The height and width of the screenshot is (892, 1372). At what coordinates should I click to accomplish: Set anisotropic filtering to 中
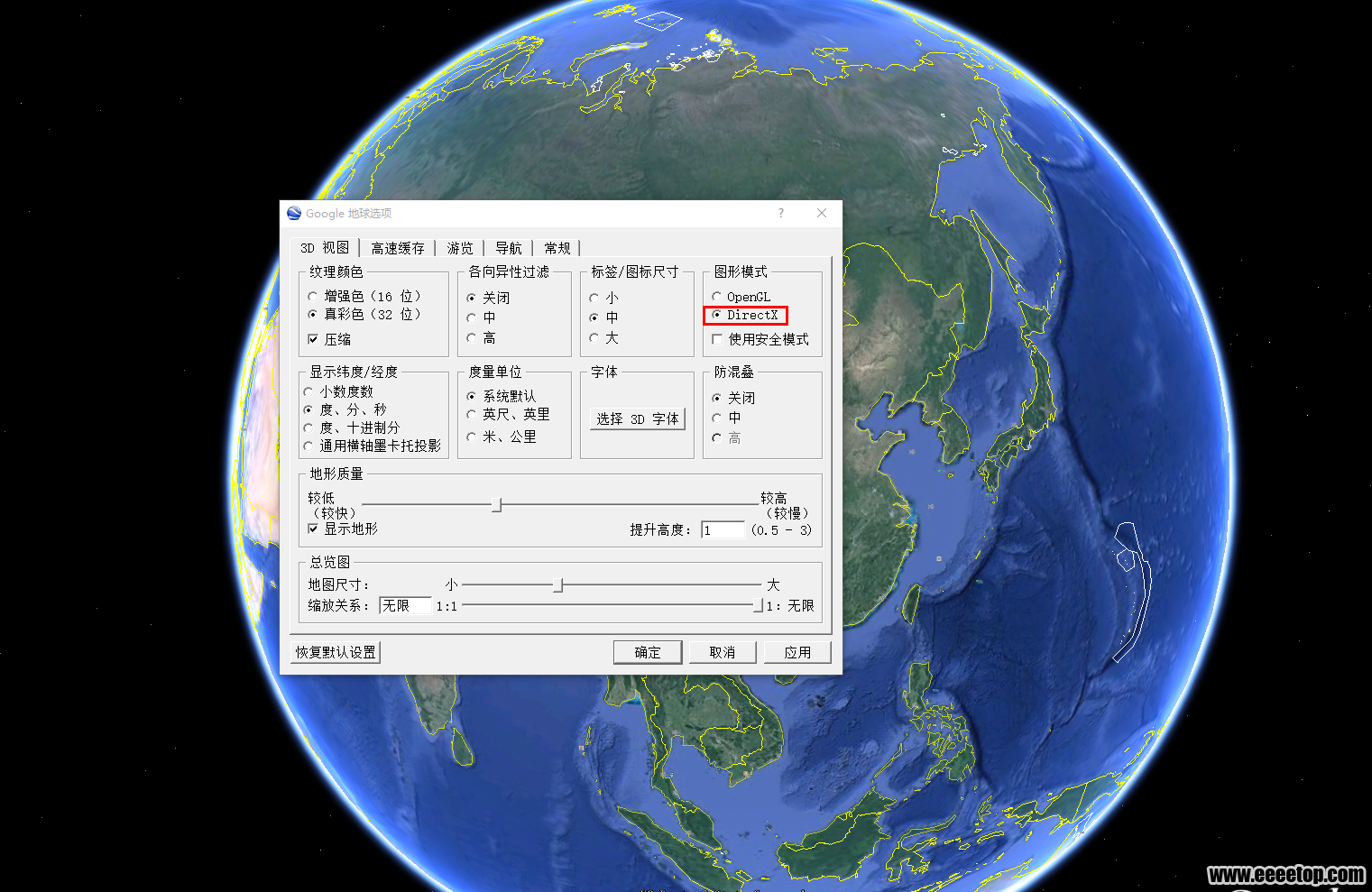(x=481, y=317)
